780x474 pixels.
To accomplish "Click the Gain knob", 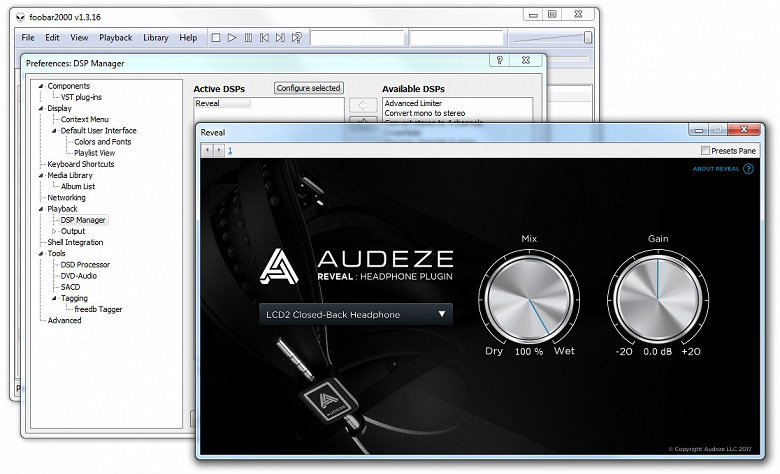I will [x=658, y=298].
